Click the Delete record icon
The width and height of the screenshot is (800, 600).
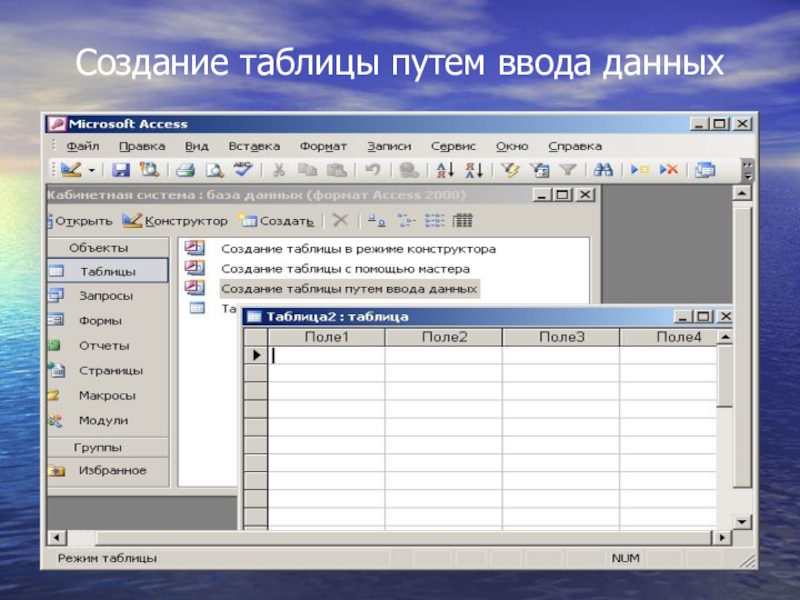pyautogui.click(x=668, y=169)
